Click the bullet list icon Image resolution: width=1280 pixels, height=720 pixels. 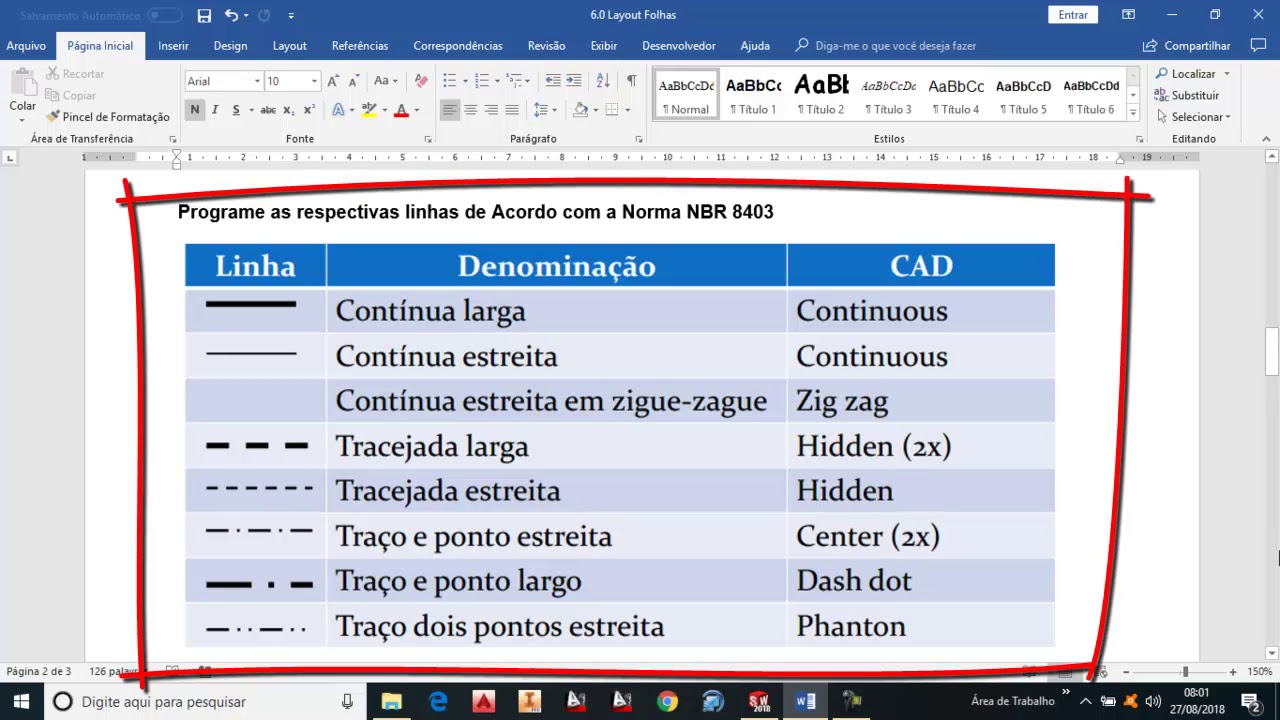tap(450, 81)
